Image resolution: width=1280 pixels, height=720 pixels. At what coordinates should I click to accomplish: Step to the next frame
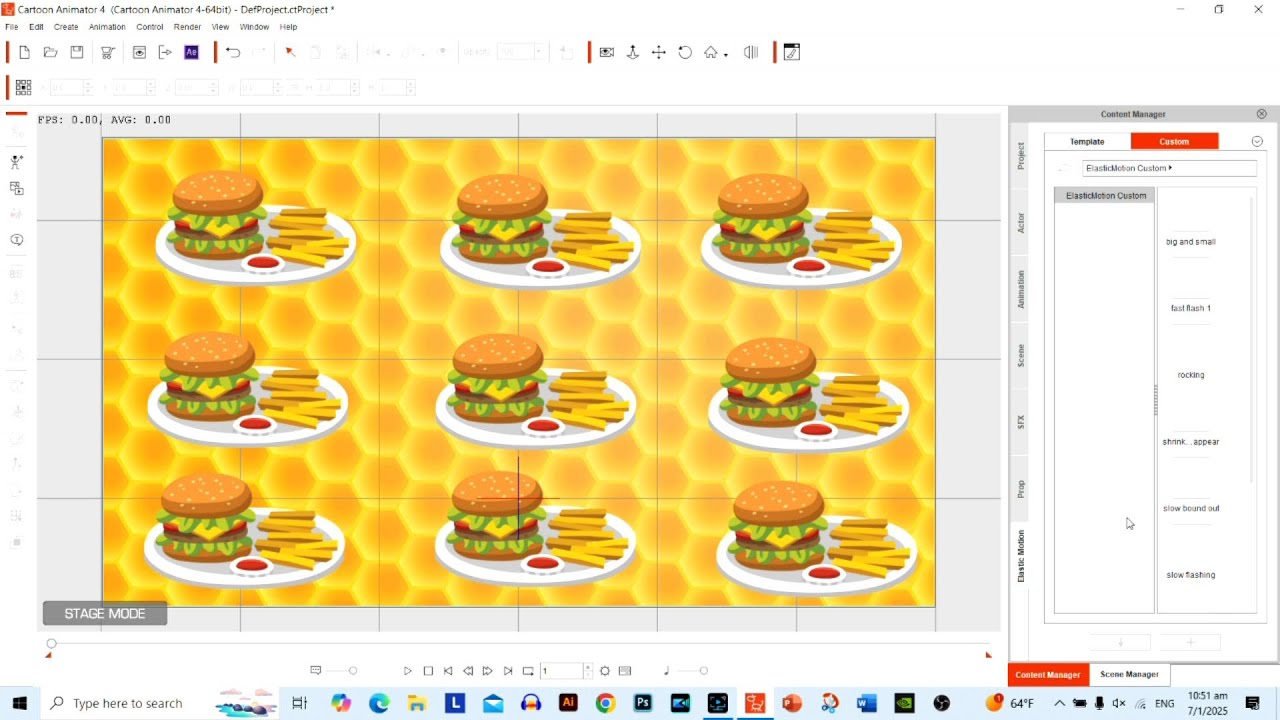488,671
